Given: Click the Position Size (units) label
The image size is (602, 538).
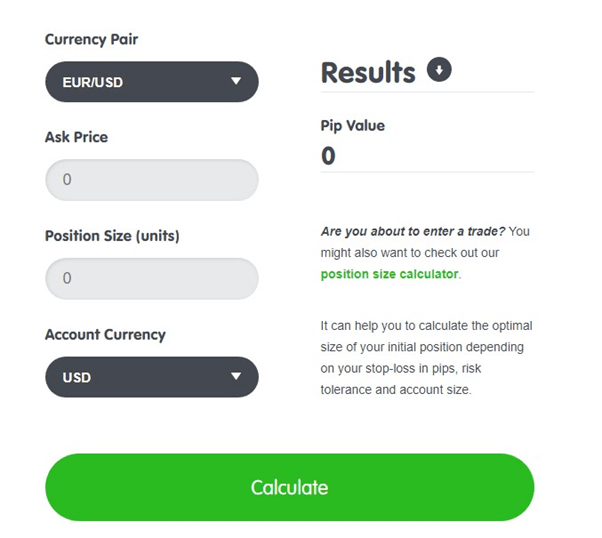Looking at the screenshot, I should pyautogui.click(x=112, y=236).
